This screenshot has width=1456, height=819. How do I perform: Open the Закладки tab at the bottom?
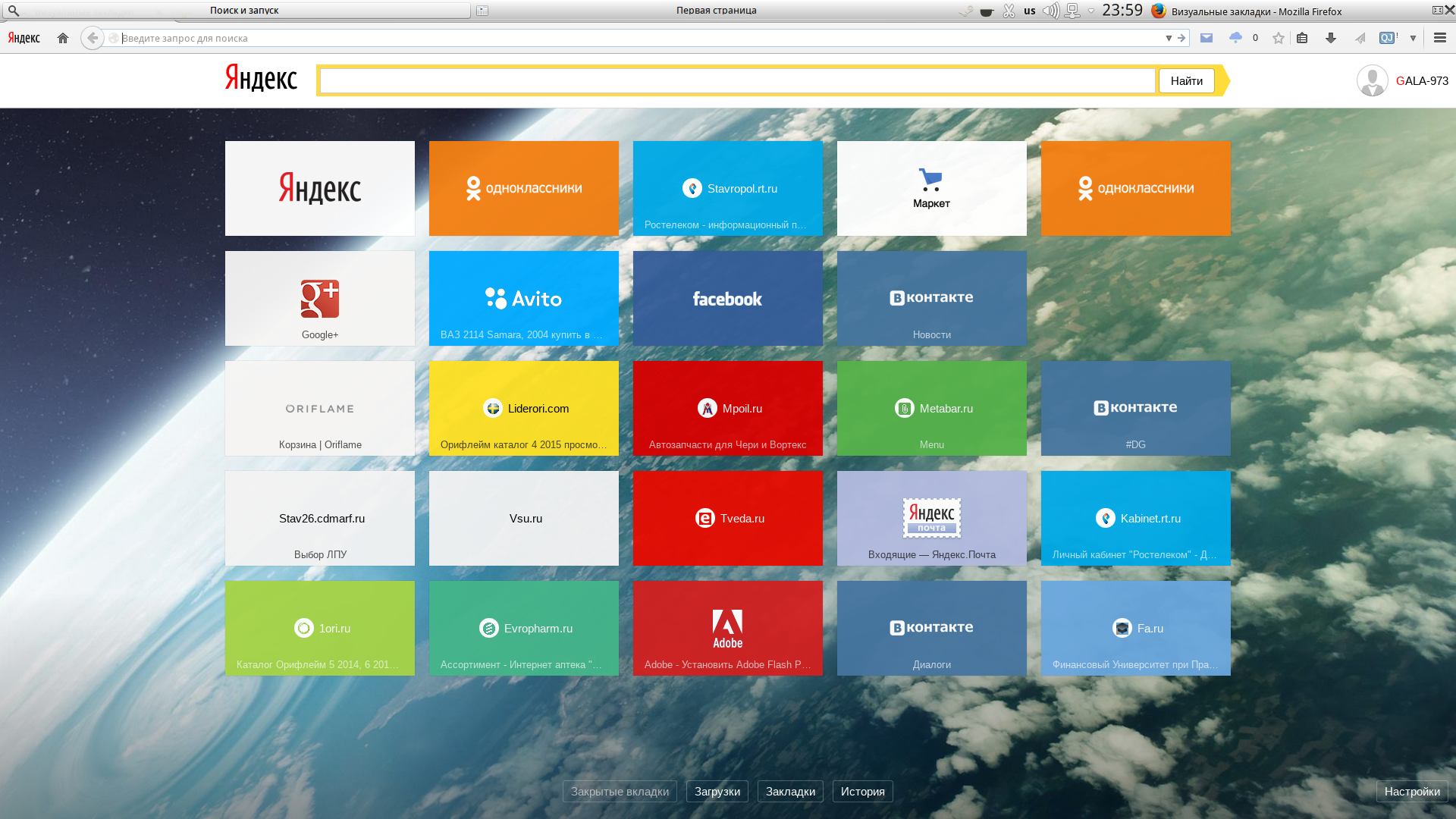(790, 792)
